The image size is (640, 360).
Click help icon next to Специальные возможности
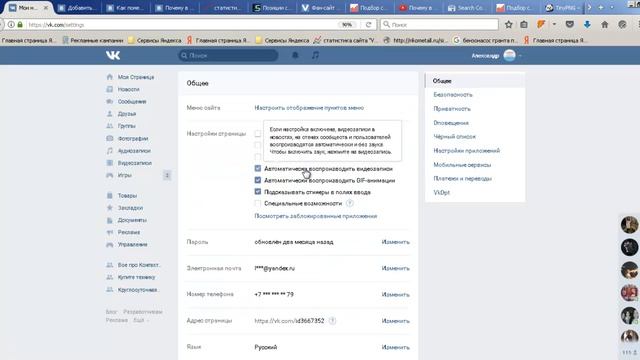tap(349, 203)
